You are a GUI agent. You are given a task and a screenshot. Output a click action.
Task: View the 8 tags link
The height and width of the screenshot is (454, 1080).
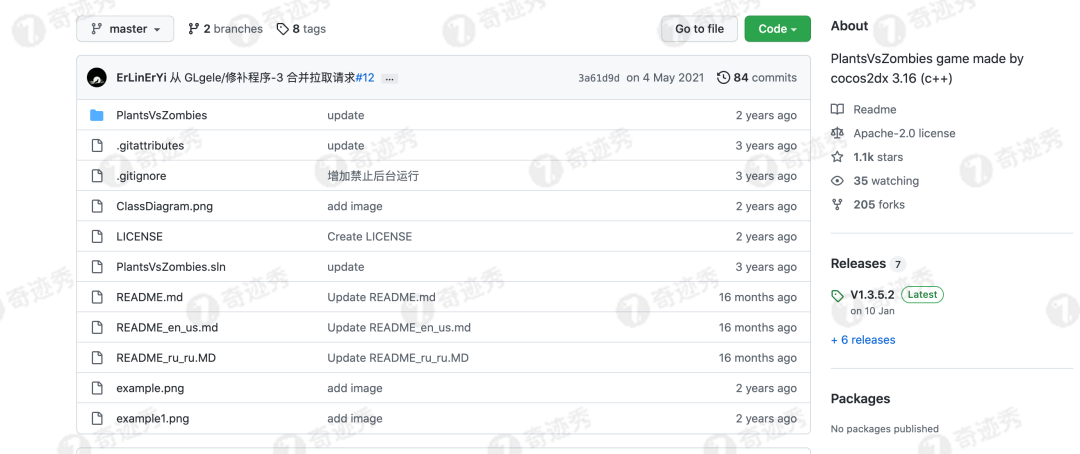click(301, 29)
